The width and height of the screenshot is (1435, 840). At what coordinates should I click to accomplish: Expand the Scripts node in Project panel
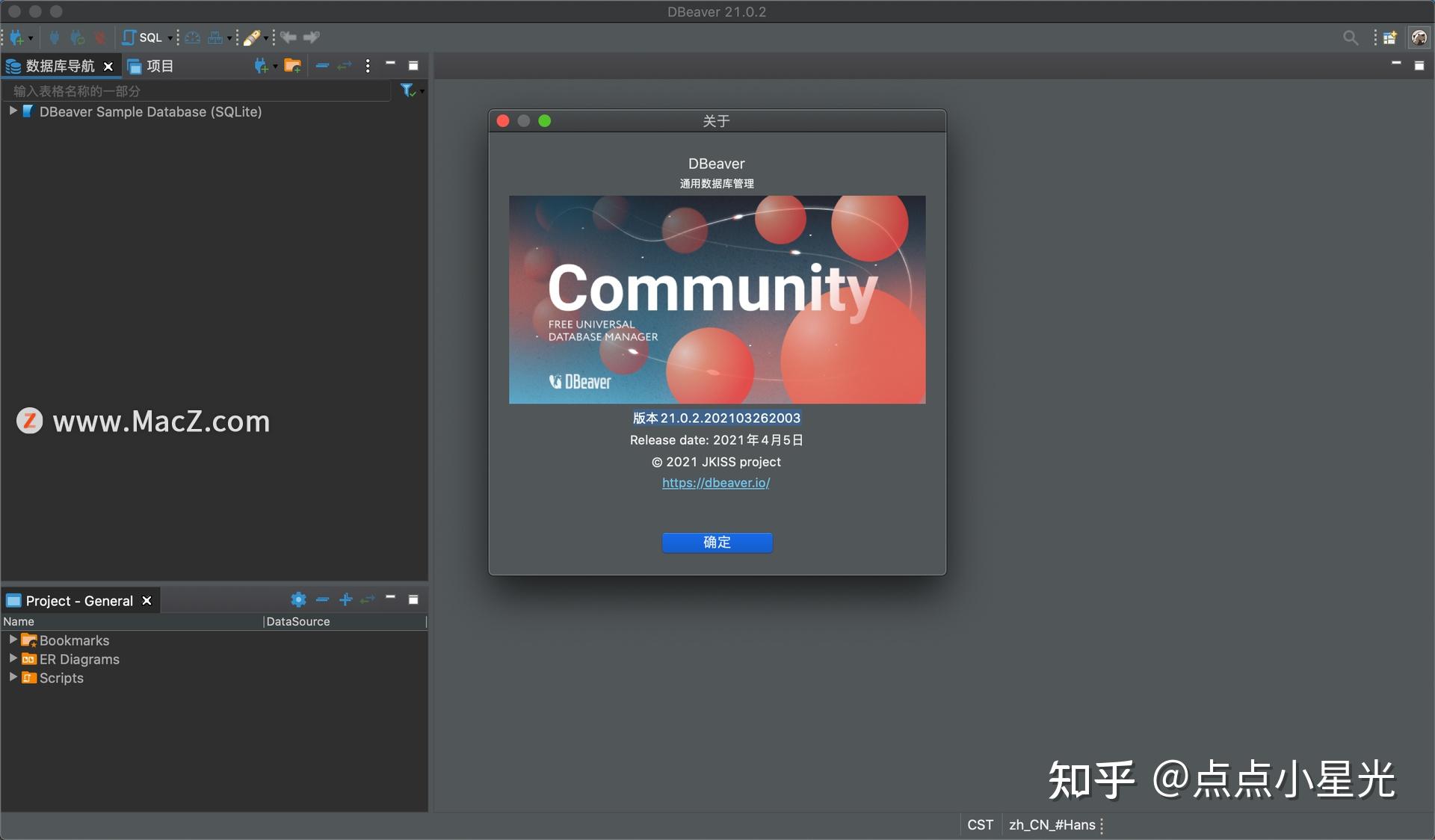(12, 678)
